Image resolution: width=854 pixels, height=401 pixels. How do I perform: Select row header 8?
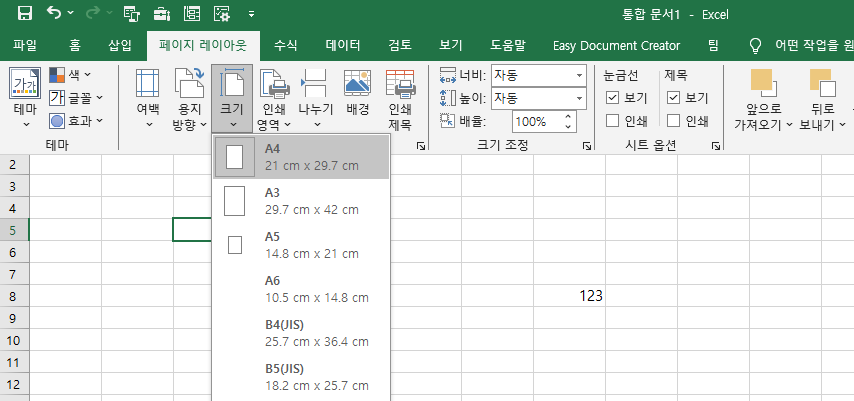pos(14,295)
